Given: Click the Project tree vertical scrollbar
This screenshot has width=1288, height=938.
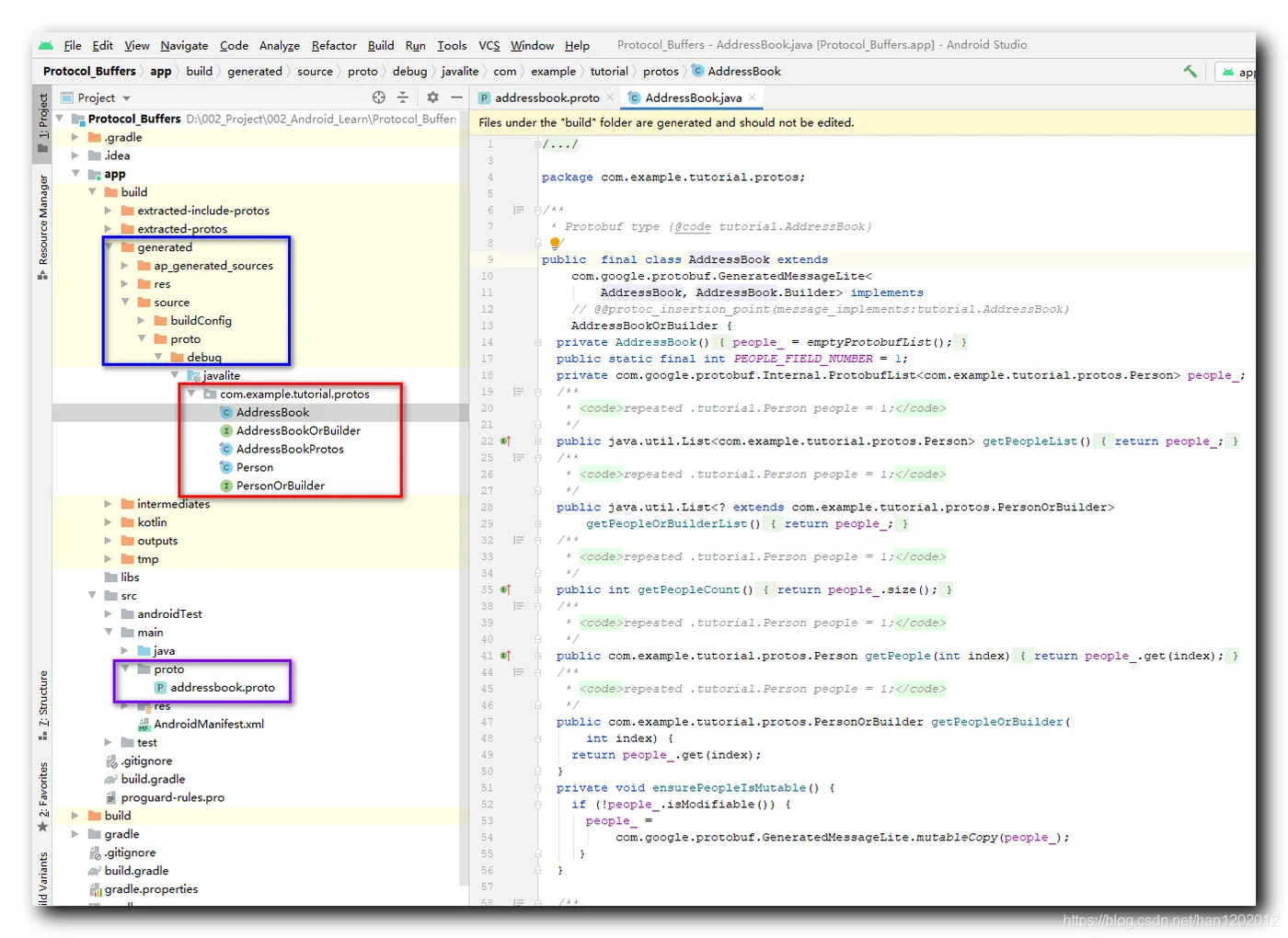Looking at the screenshot, I should [x=464, y=497].
